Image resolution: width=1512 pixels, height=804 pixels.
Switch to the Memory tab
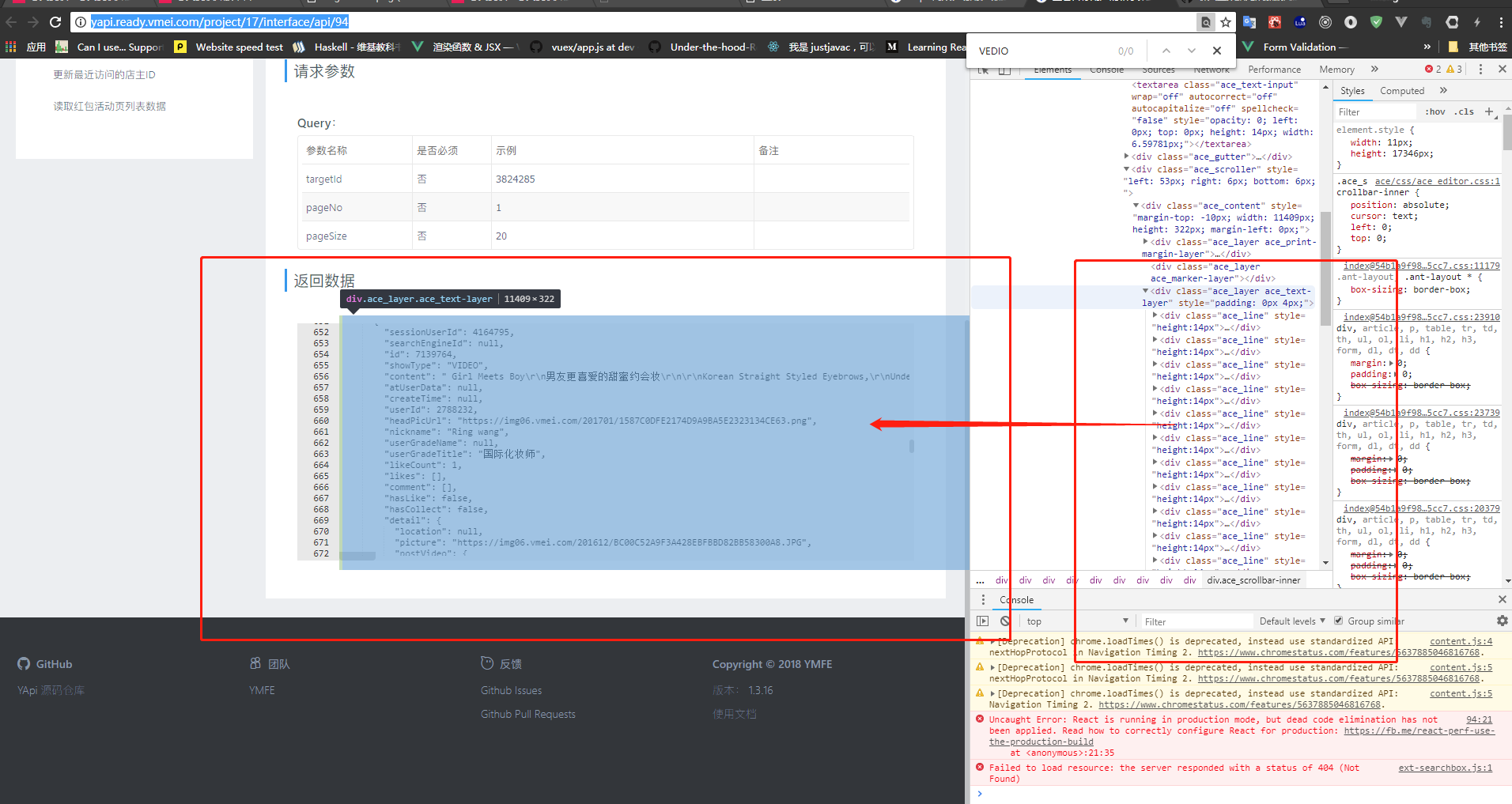tap(1337, 70)
